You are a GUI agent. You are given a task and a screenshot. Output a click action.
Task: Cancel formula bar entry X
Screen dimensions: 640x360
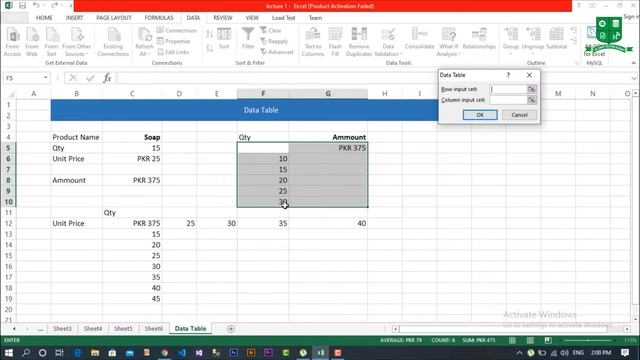point(73,78)
